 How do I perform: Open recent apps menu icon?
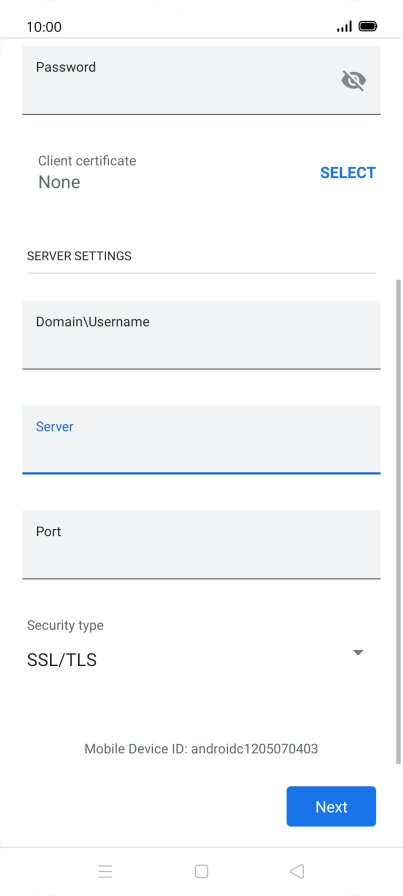point(105,871)
